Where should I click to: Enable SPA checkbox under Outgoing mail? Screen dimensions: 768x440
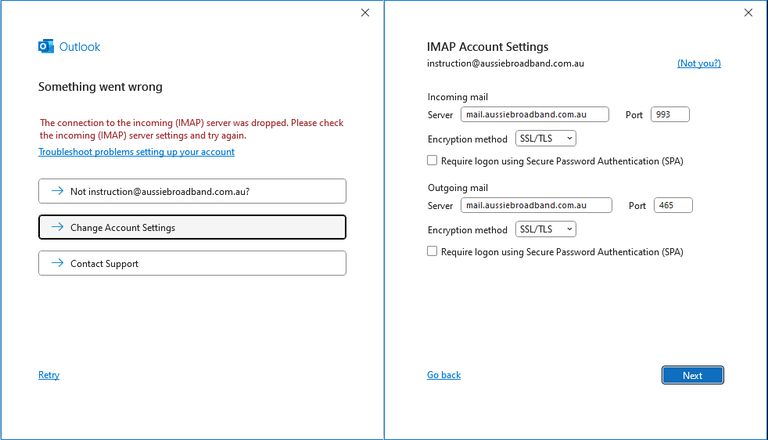pyautogui.click(x=432, y=251)
